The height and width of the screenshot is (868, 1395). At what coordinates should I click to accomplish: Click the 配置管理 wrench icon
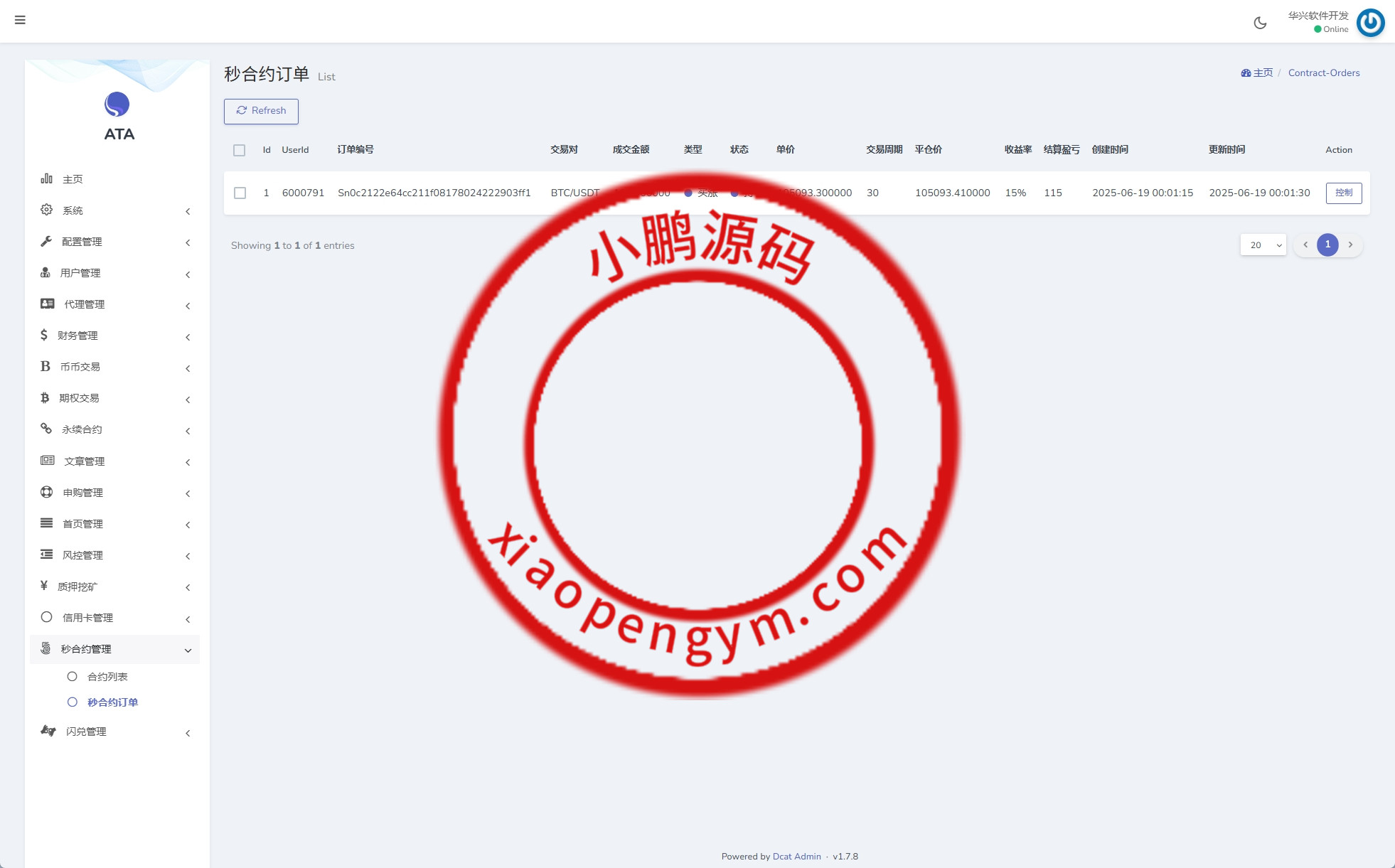coord(46,241)
